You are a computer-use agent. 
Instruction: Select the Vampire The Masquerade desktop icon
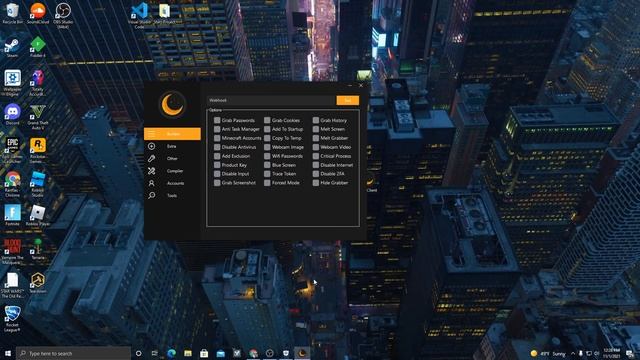pos(12,251)
